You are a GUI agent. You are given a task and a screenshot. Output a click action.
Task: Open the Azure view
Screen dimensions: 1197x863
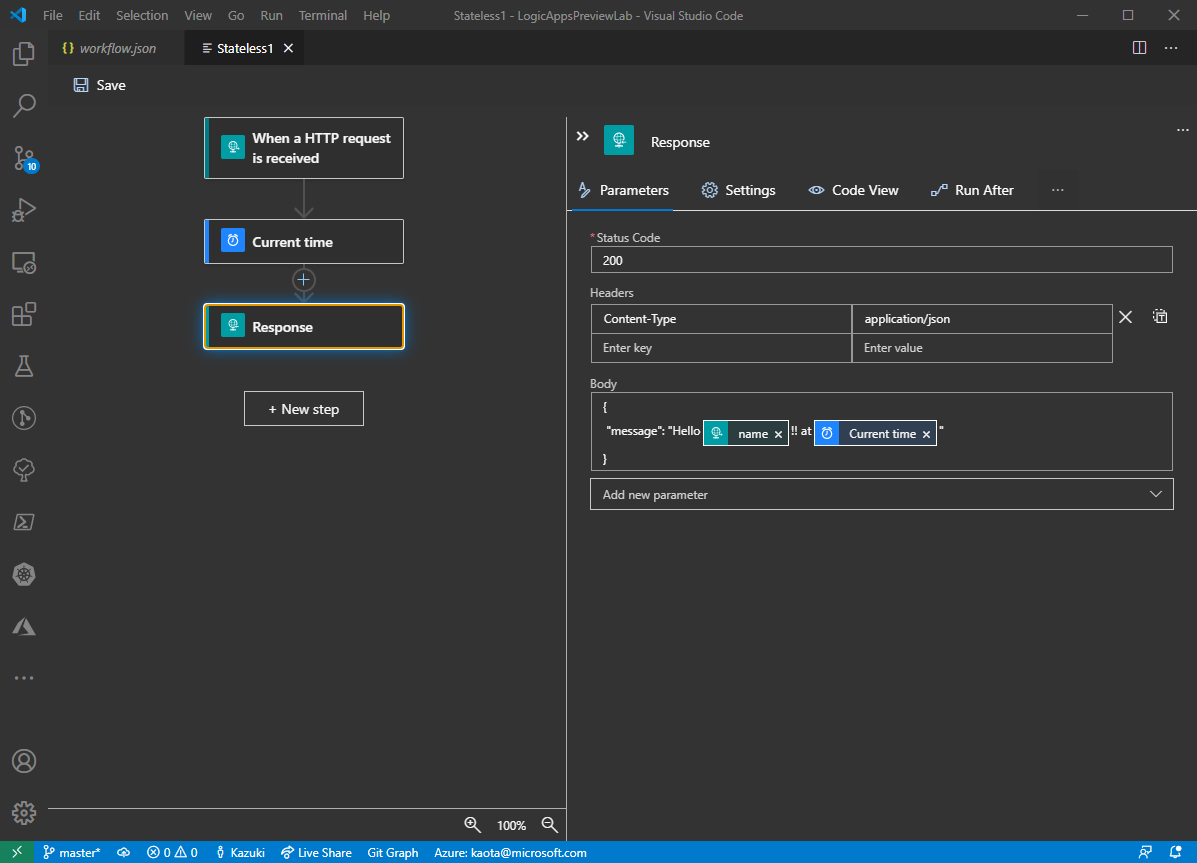pos(24,626)
